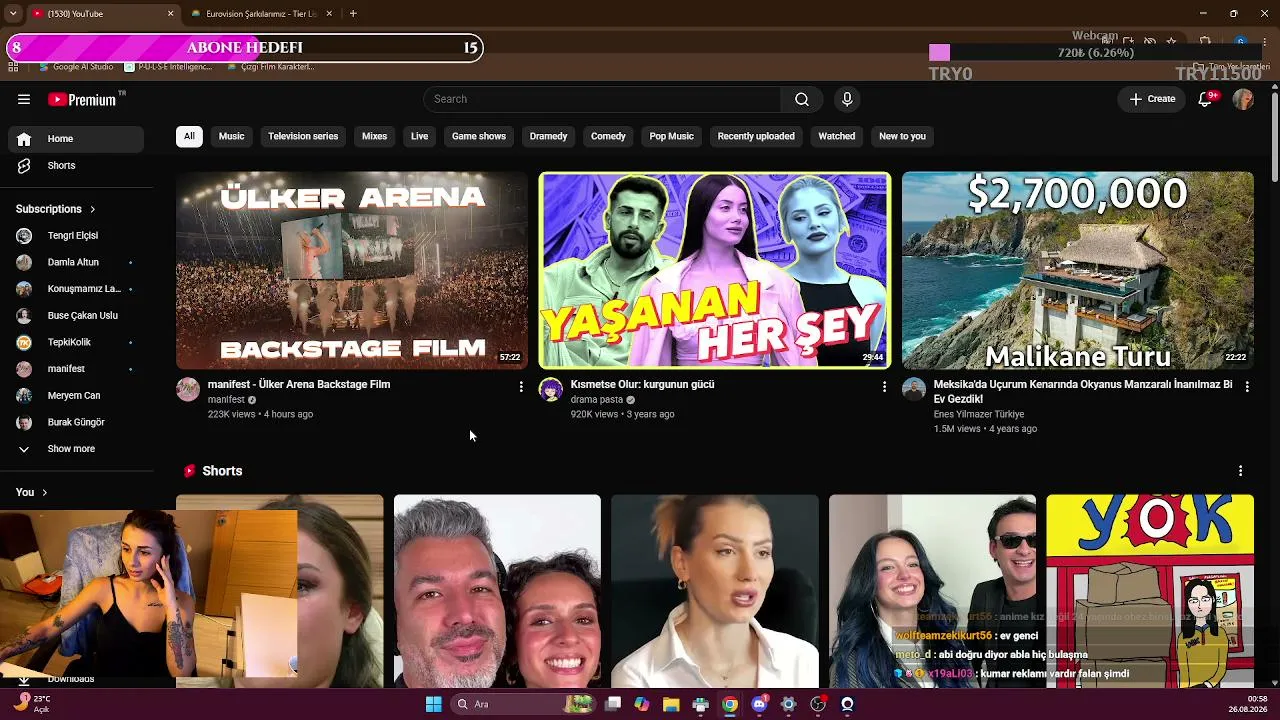The width and height of the screenshot is (1280, 720).
Task: Click the search magnifier button
Action: click(x=802, y=99)
